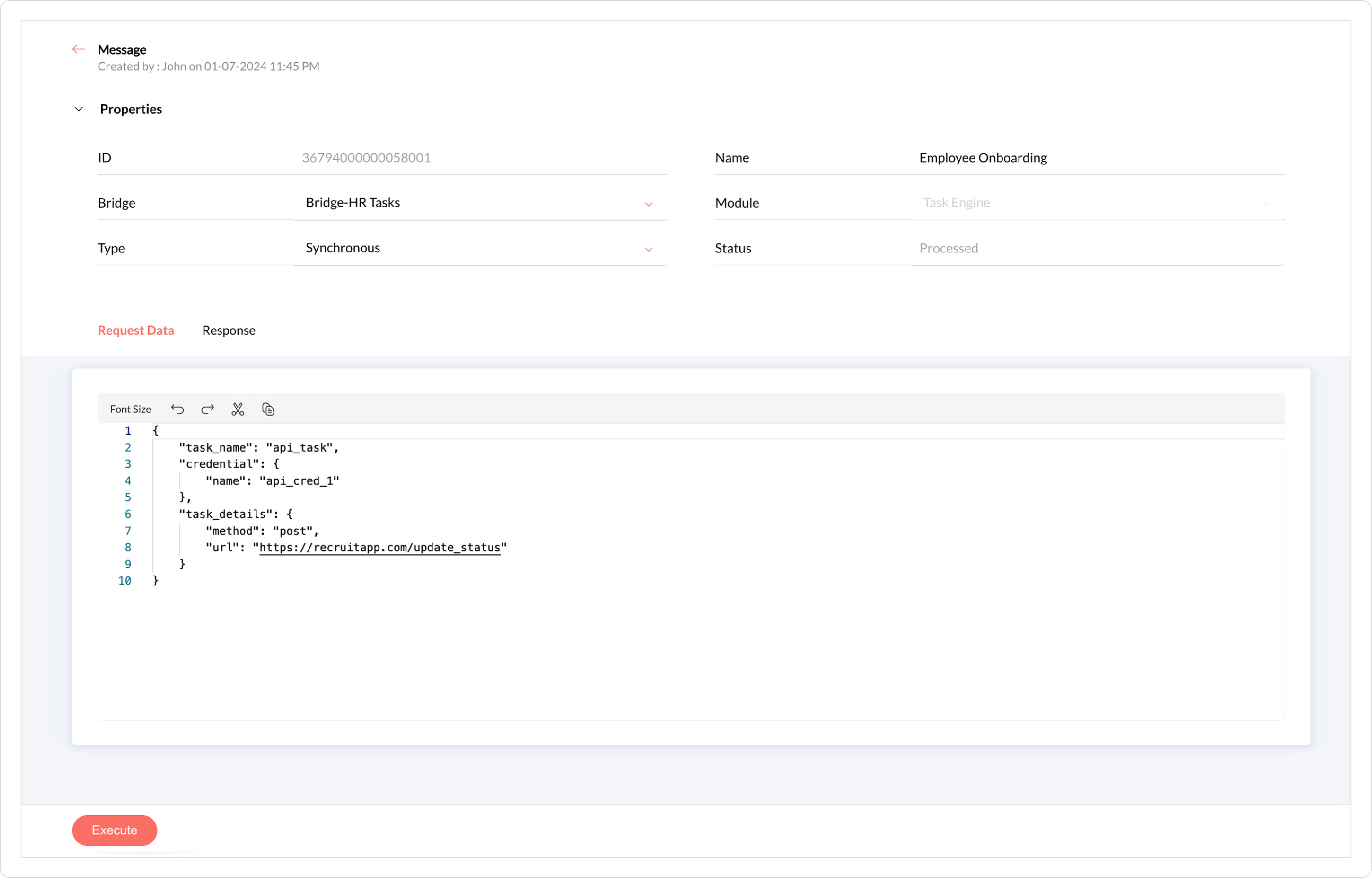Click the red back arrow icon
The image size is (1372, 878).
tap(79, 50)
